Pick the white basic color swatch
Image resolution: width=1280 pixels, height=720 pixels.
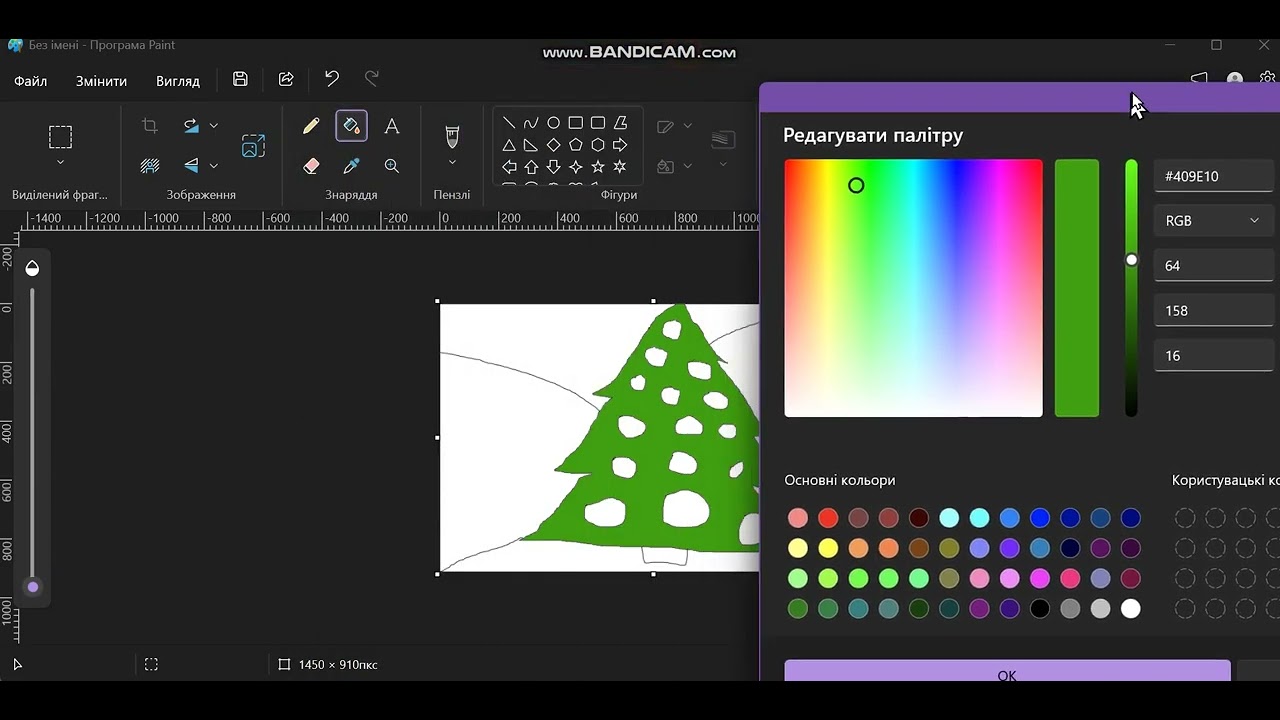tap(1131, 608)
